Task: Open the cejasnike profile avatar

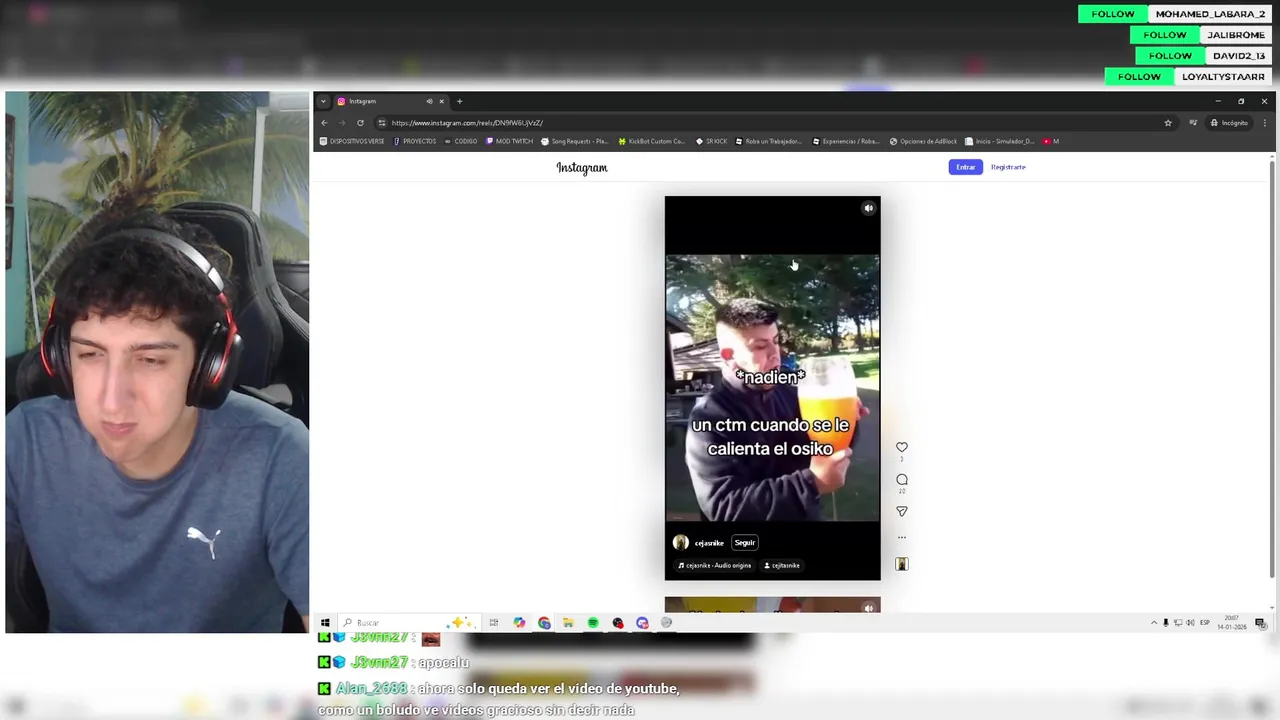Action: click(681, 542)
